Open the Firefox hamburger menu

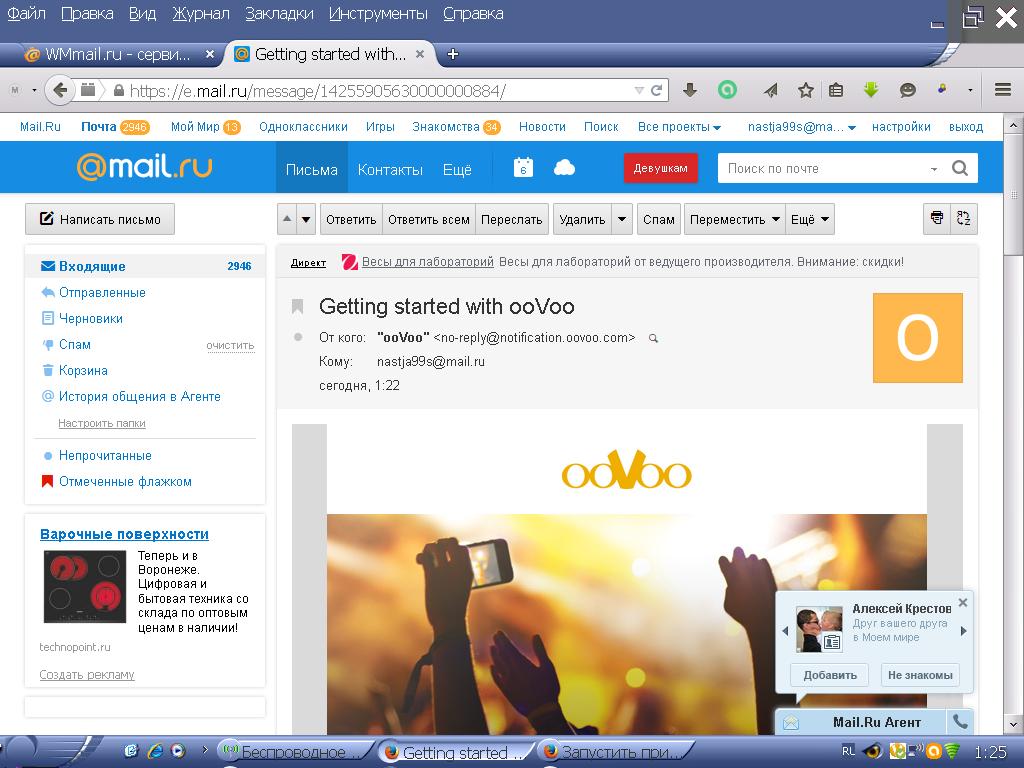pyautogui.click(x=1002, y=89)
